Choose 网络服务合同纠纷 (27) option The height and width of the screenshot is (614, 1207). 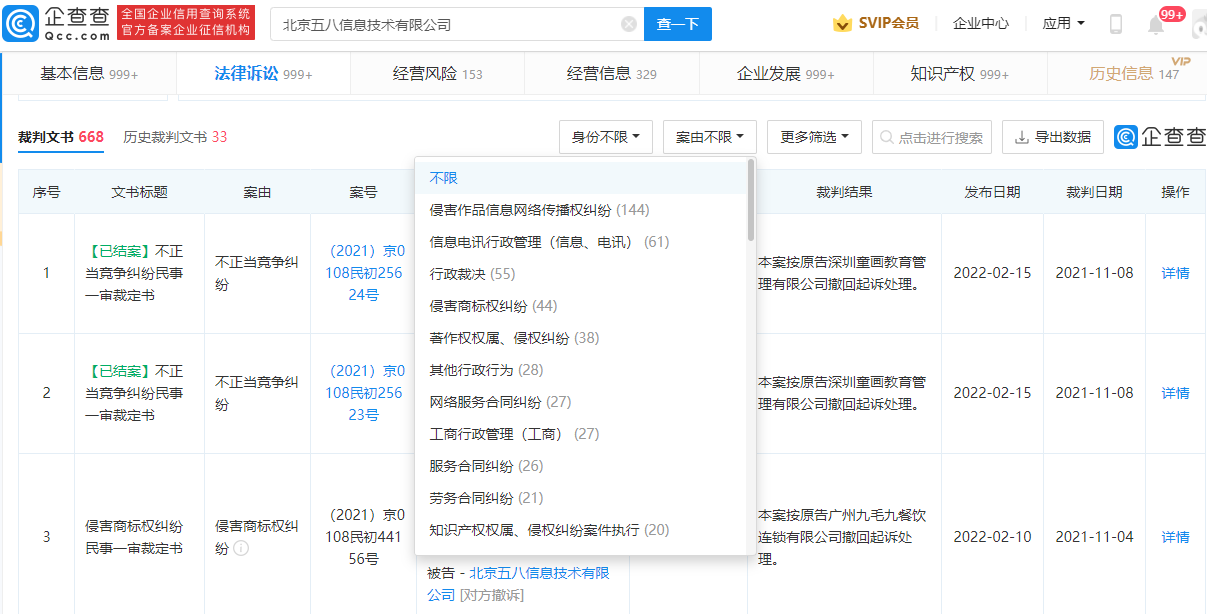click(581, 402)
